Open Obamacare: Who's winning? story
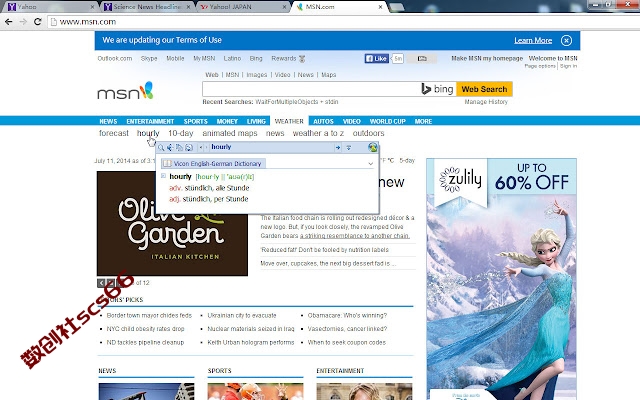 [347, 316]
